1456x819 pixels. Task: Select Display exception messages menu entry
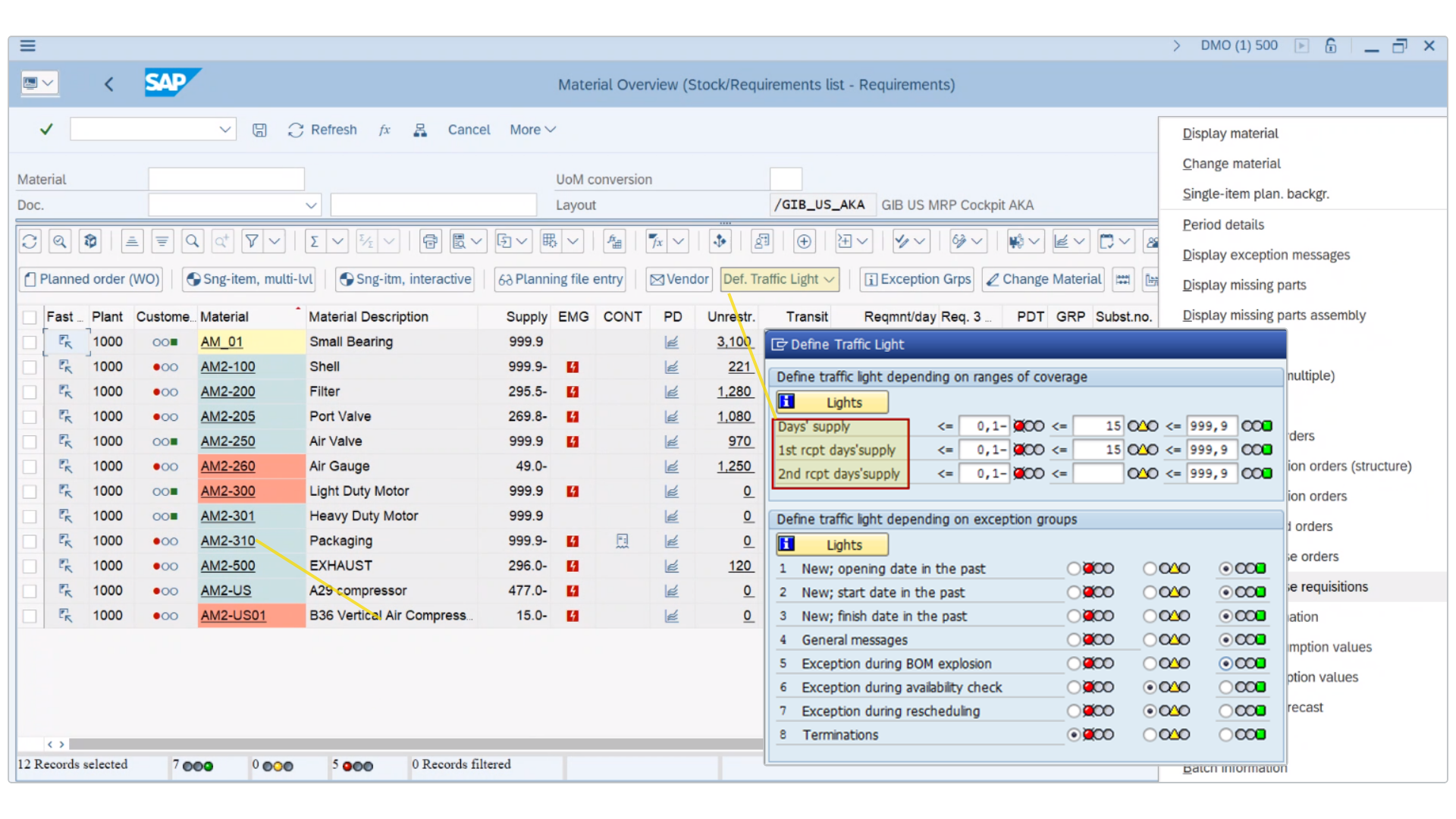pos(1265,255)
